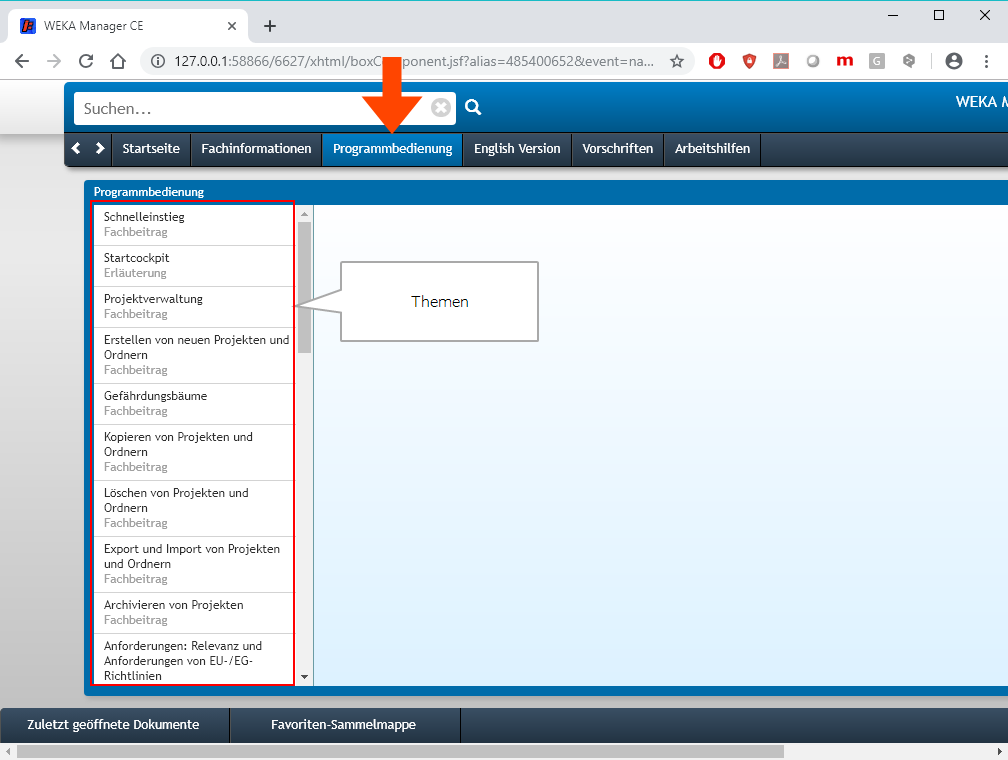
Task: Navigate back in browser
Action: 22,61
